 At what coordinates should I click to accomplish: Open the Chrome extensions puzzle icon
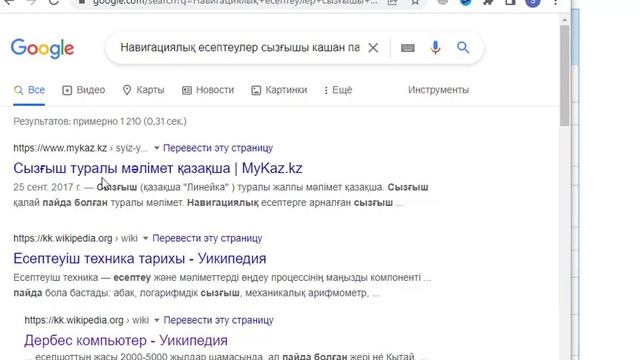tap(488, 2)
